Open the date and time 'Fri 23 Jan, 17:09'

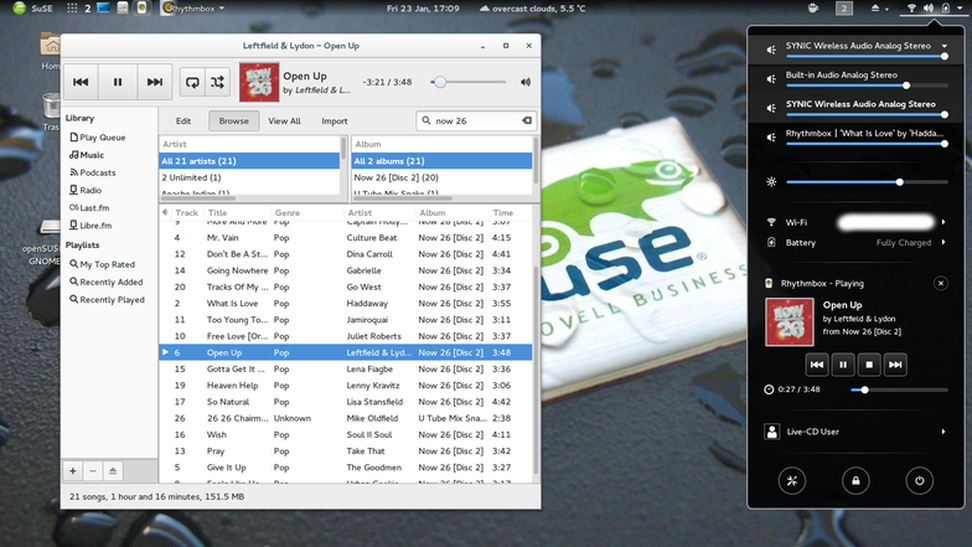point(423,8)
